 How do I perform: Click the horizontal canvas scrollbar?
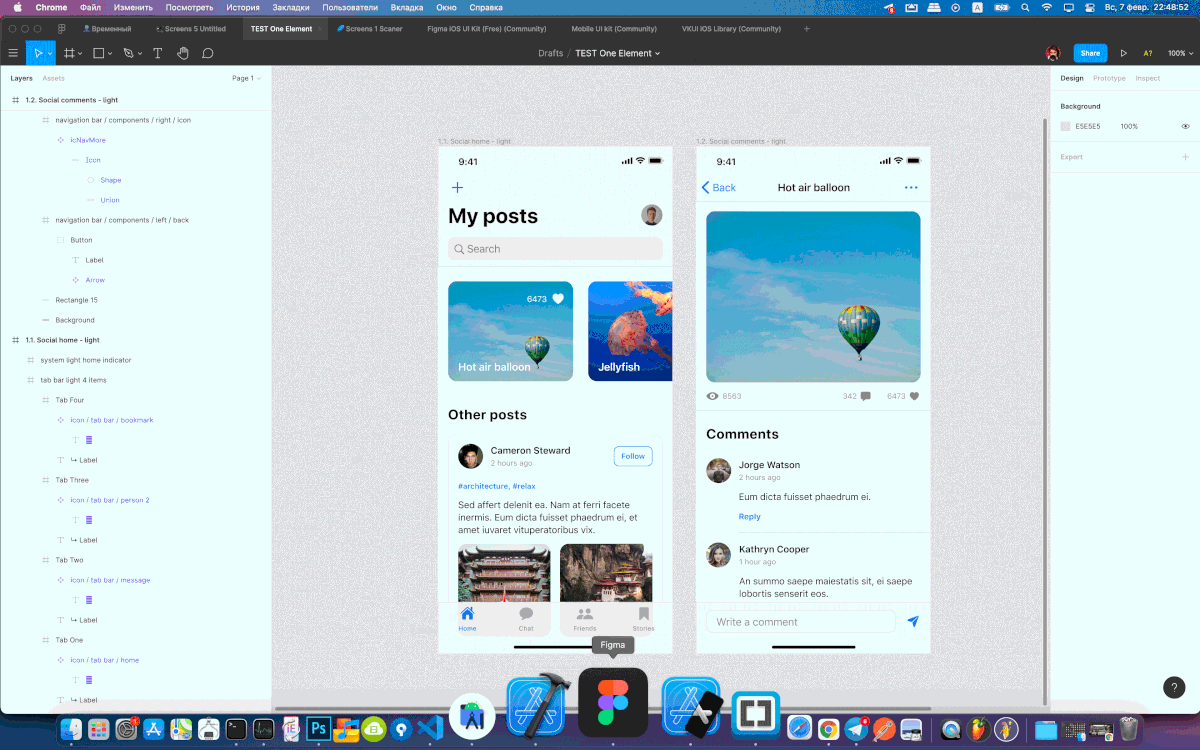point(603,709)
